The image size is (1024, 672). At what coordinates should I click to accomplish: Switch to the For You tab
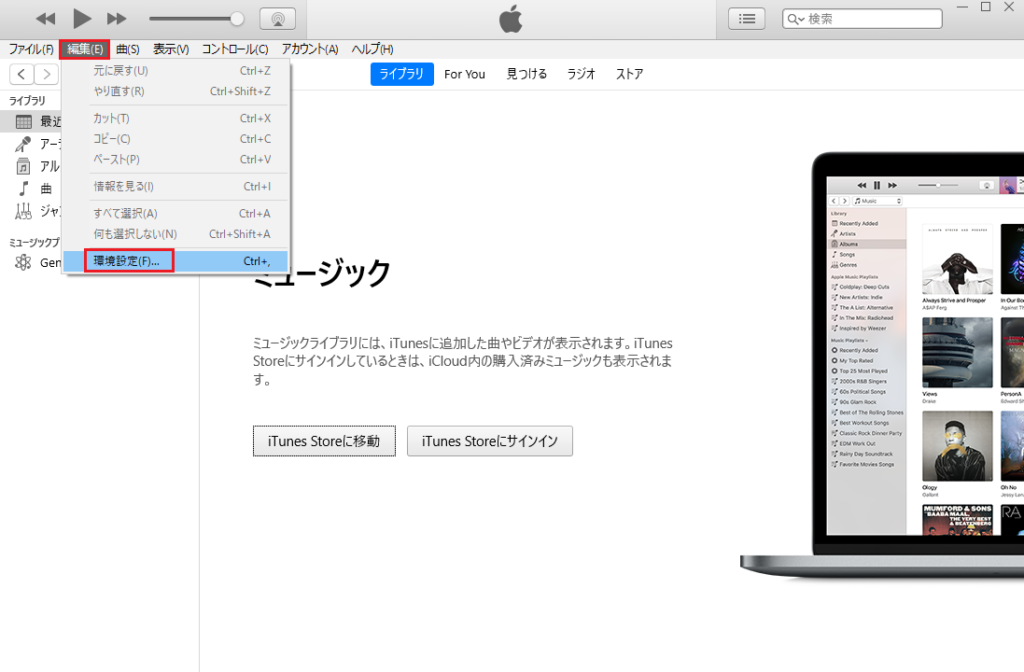click(464, 74)
